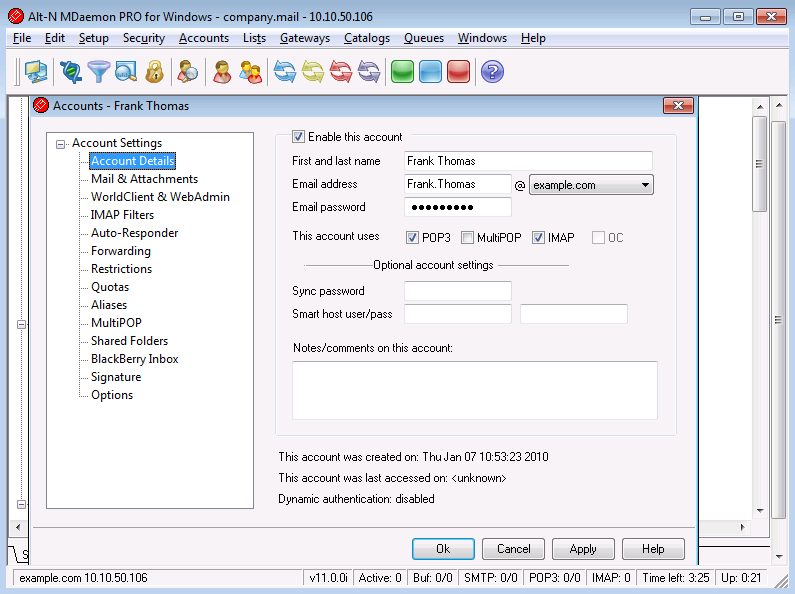Viewport: 795px width, 594px height.
Task: Click the Notes/comments text area
Action: click(x=474, y=389)
